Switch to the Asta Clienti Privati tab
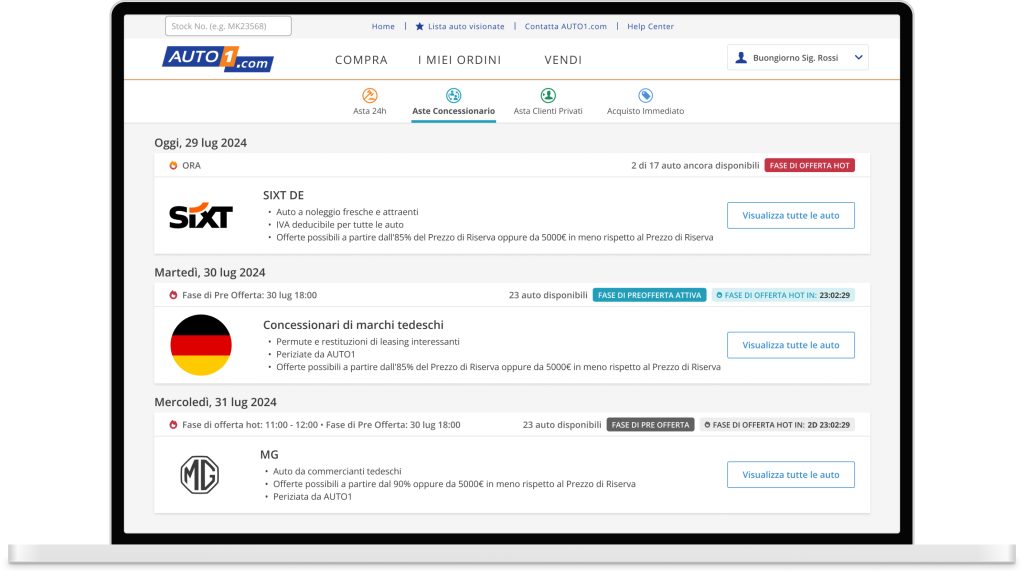Viewport: 1024px width, 572px height. (548, 111)
